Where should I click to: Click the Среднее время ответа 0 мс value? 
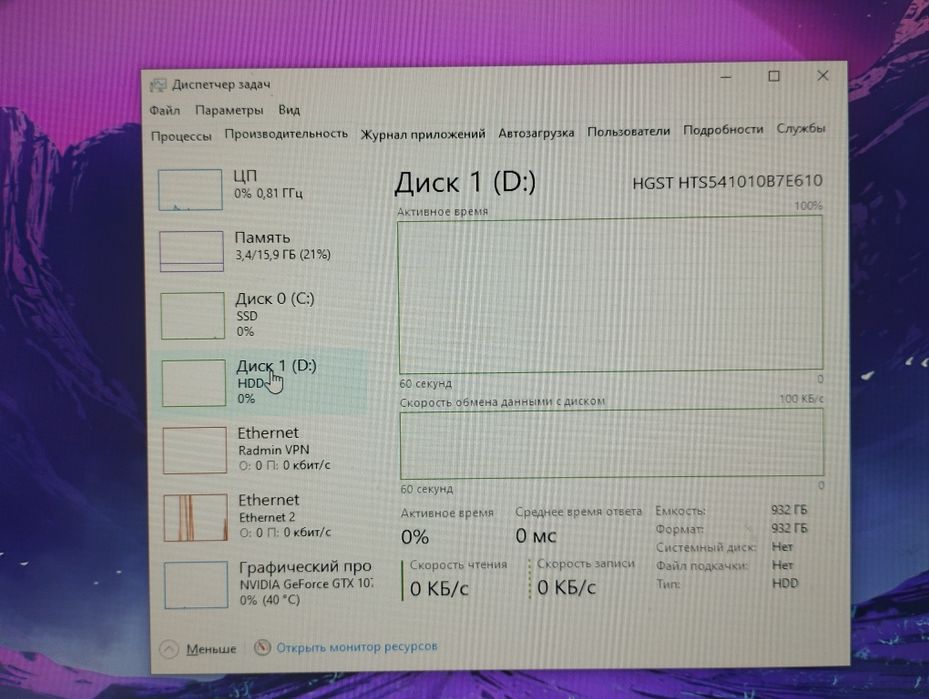536,536
